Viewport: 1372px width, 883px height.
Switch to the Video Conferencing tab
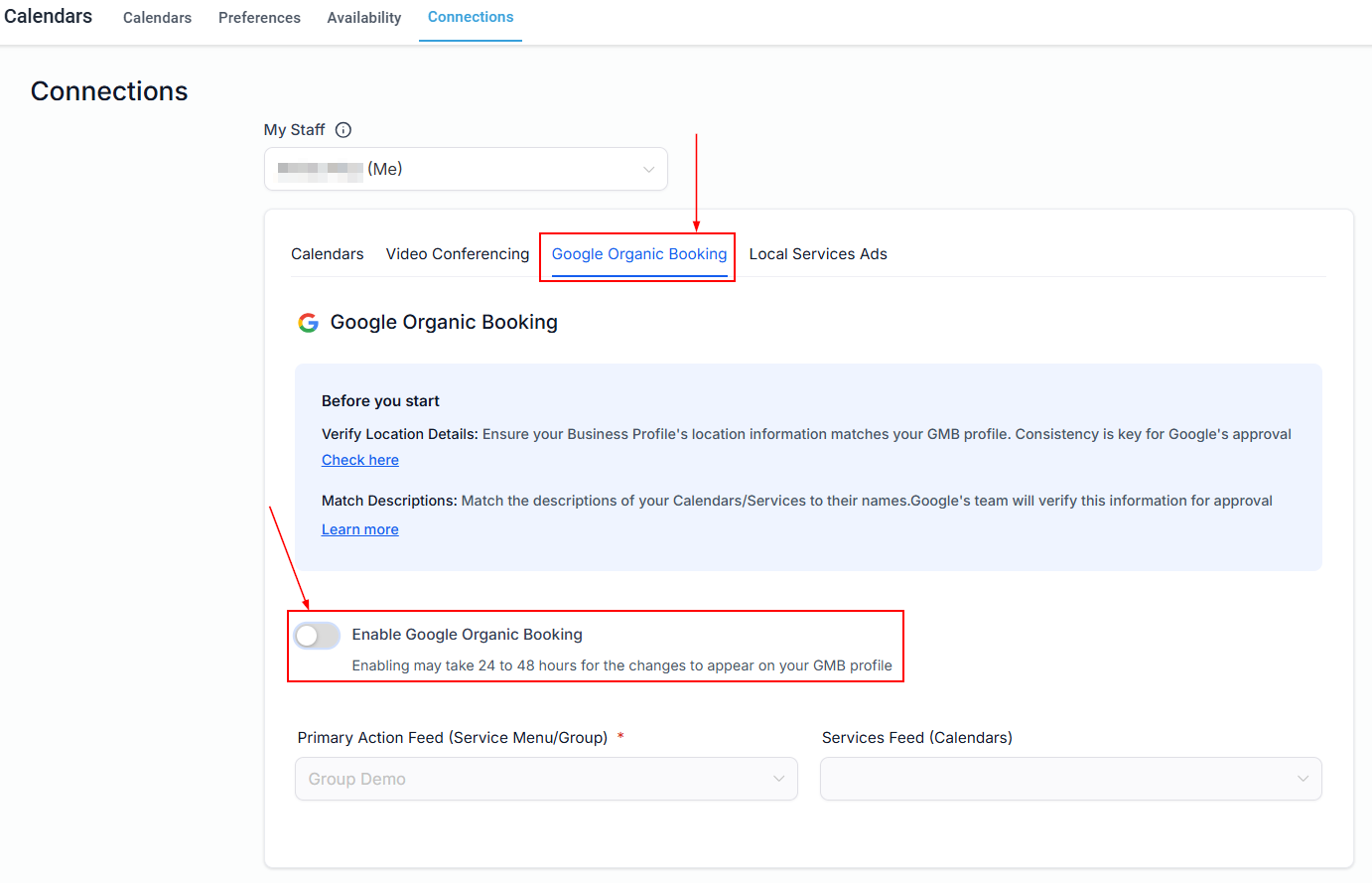click(458, 254)
